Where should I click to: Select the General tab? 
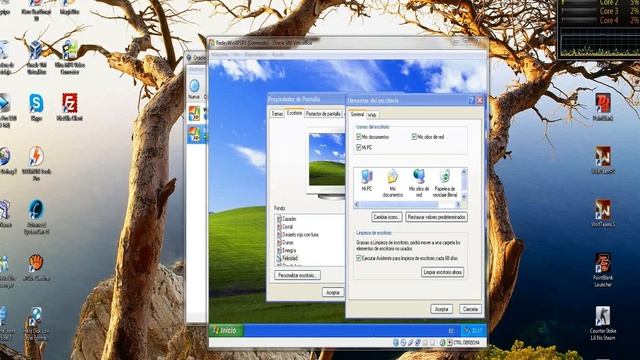(x=357, y=115)
